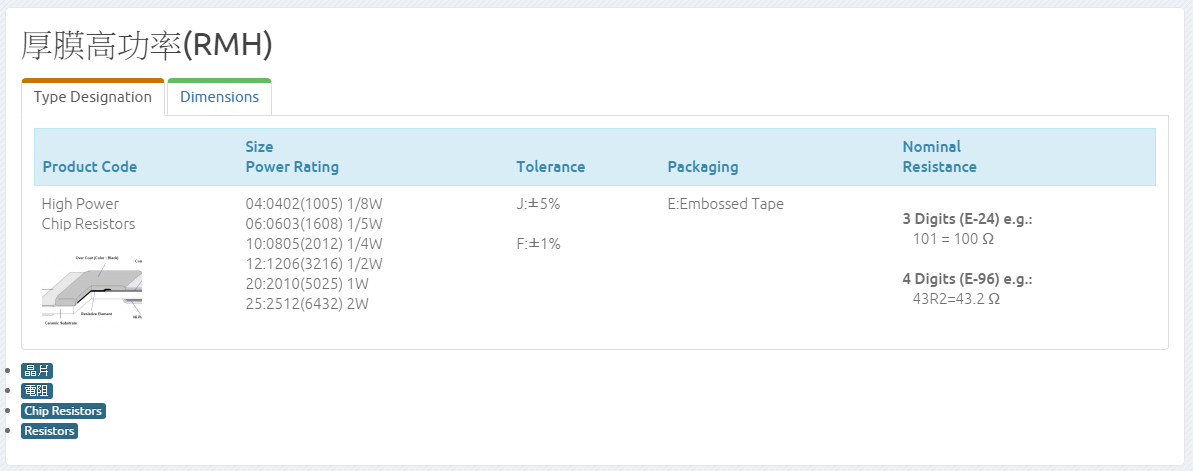
Task: Click the Size Power Rating column header
Action: tap(292, 157)
